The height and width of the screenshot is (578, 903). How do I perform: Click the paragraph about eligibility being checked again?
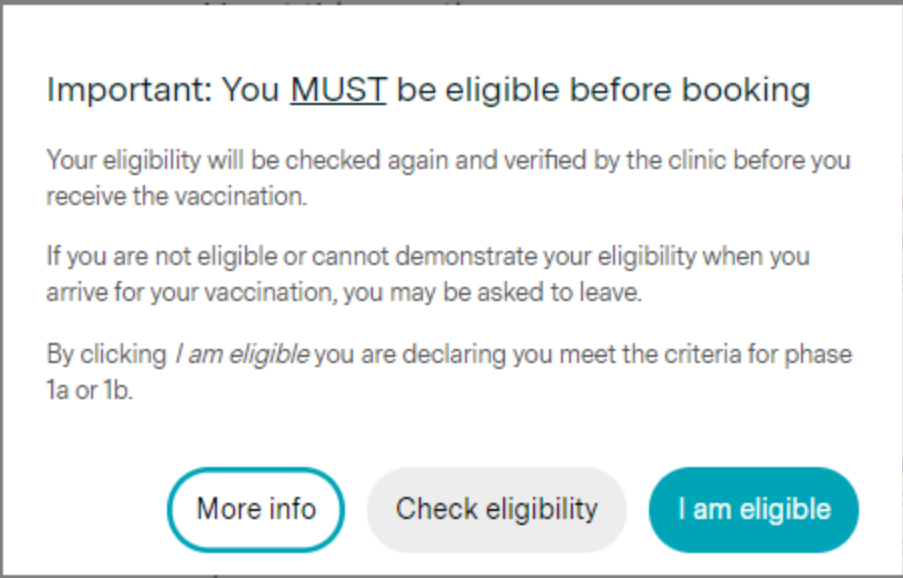[449, 178]
